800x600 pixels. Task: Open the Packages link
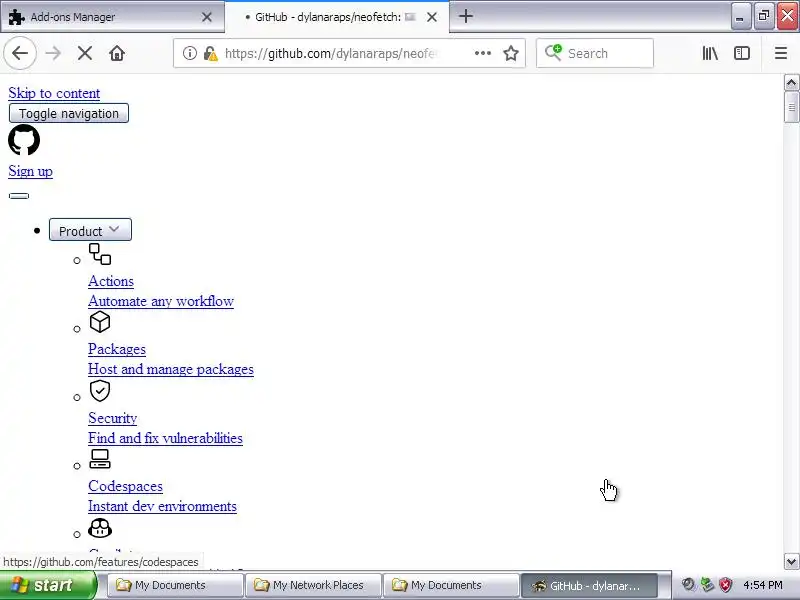pyautogui.click(x=117, y=349)
